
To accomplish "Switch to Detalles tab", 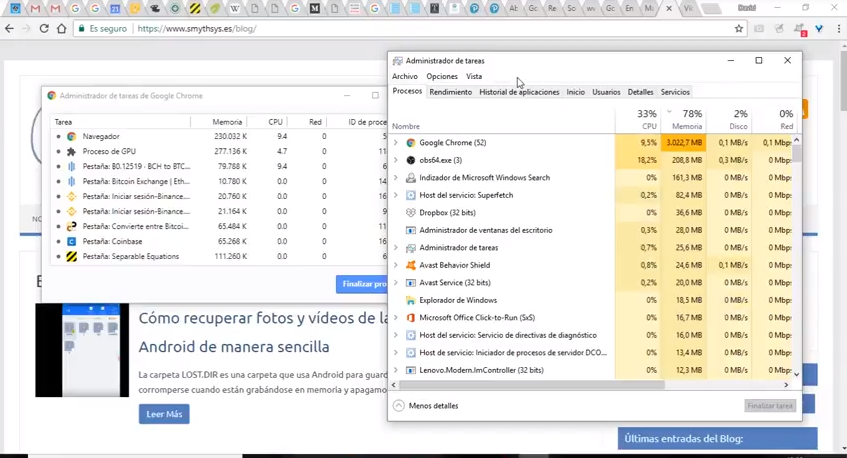I will pyautogui.click(x=640, y=92).
